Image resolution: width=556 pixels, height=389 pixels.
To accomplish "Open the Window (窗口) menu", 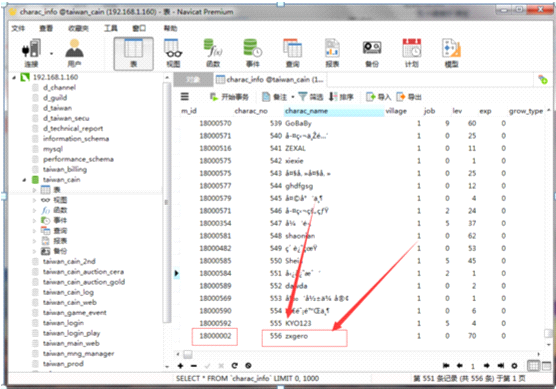I will [x=139, y=28].
